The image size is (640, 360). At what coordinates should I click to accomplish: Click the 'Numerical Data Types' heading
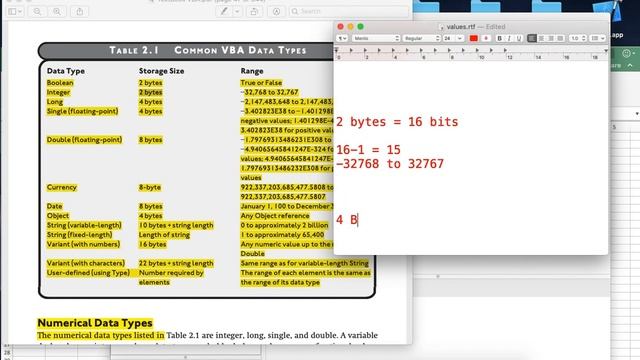coord(95,323)
